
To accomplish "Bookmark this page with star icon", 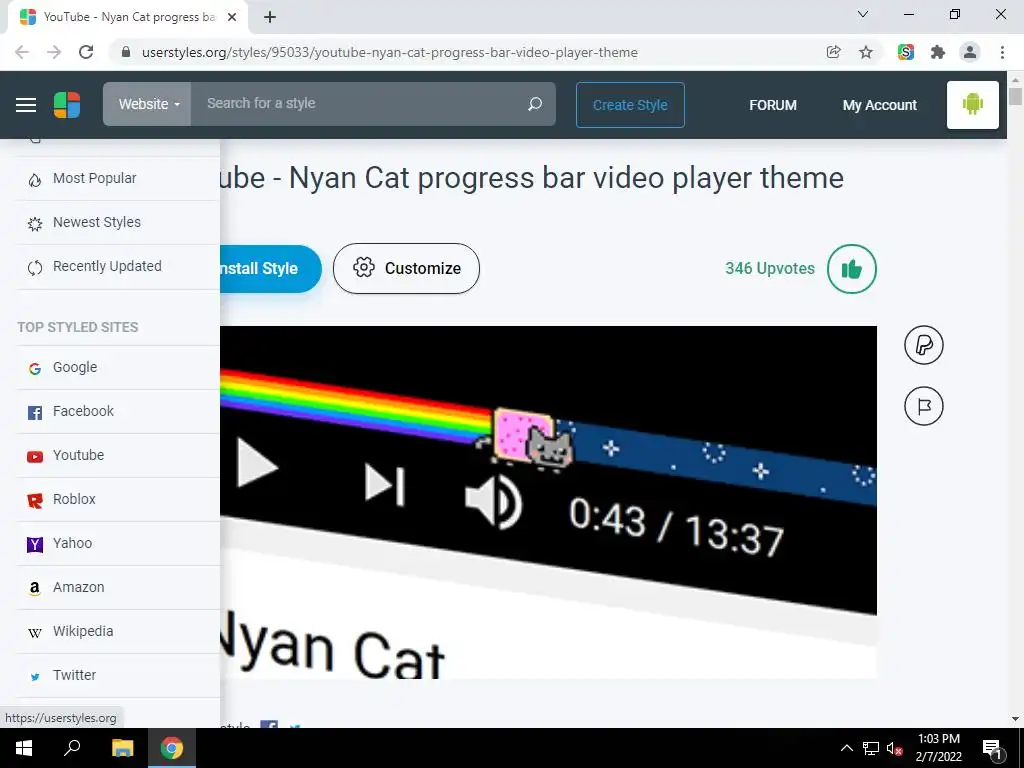I will (866, 52).
